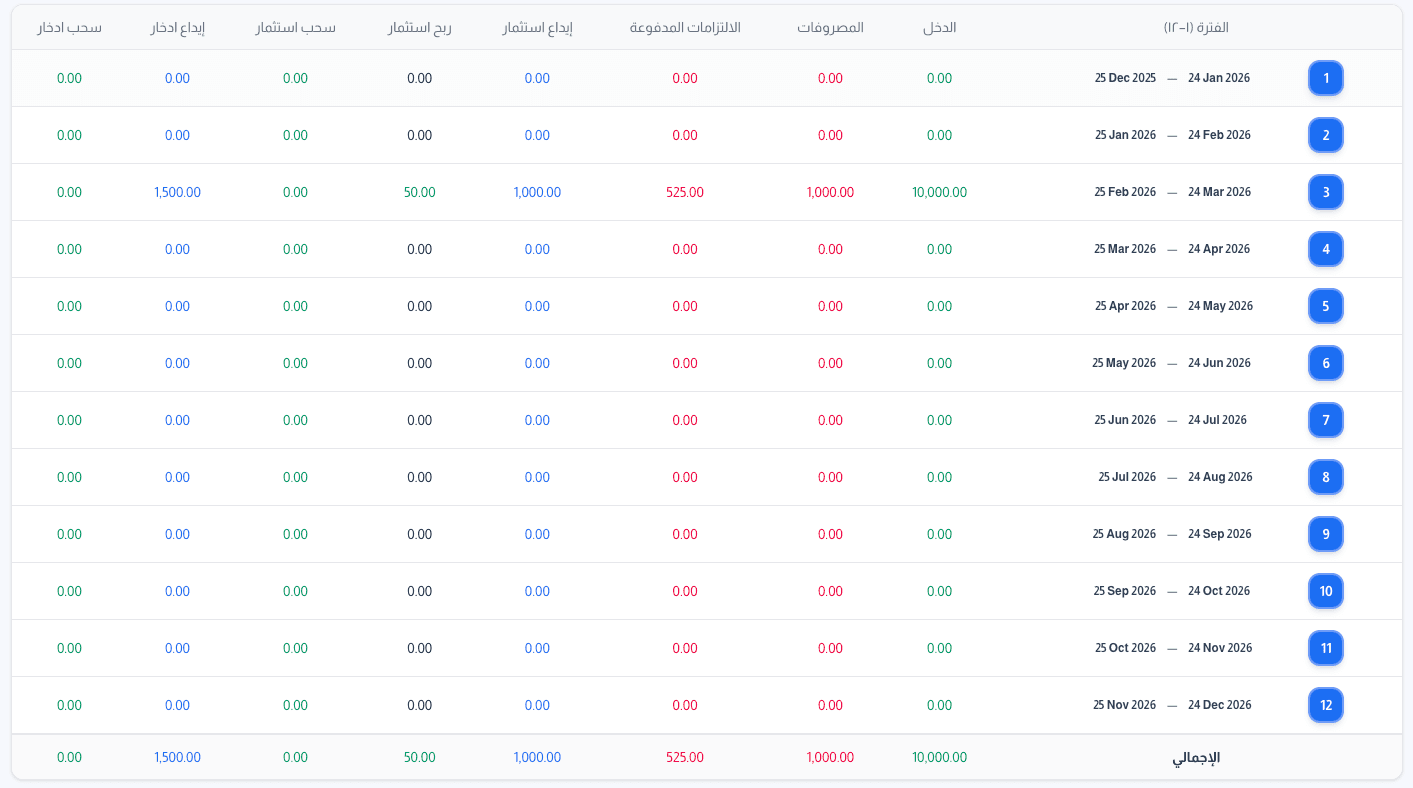Click the المصروفات column header
Viewport: 1413px width, 788px height.
pos(830,28)
